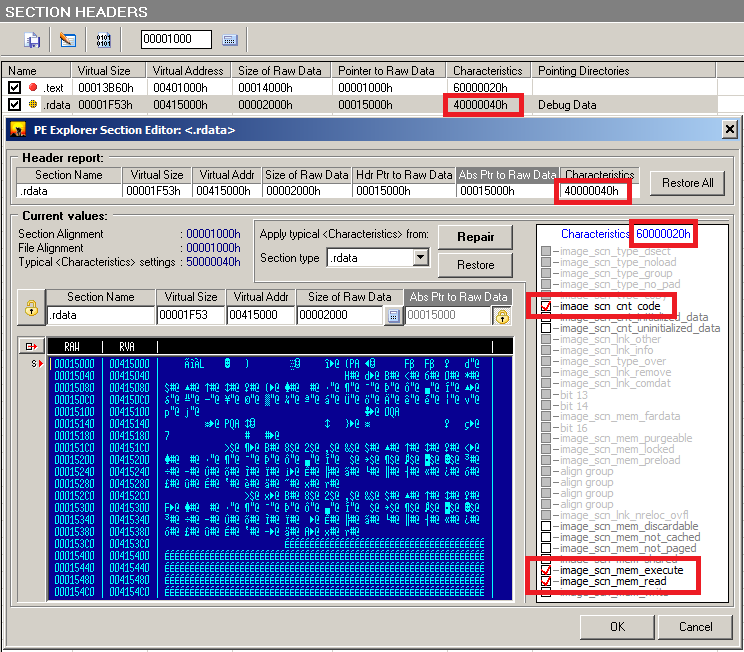Uncheck image_scn_mem_read flag

tap(546, 581)
